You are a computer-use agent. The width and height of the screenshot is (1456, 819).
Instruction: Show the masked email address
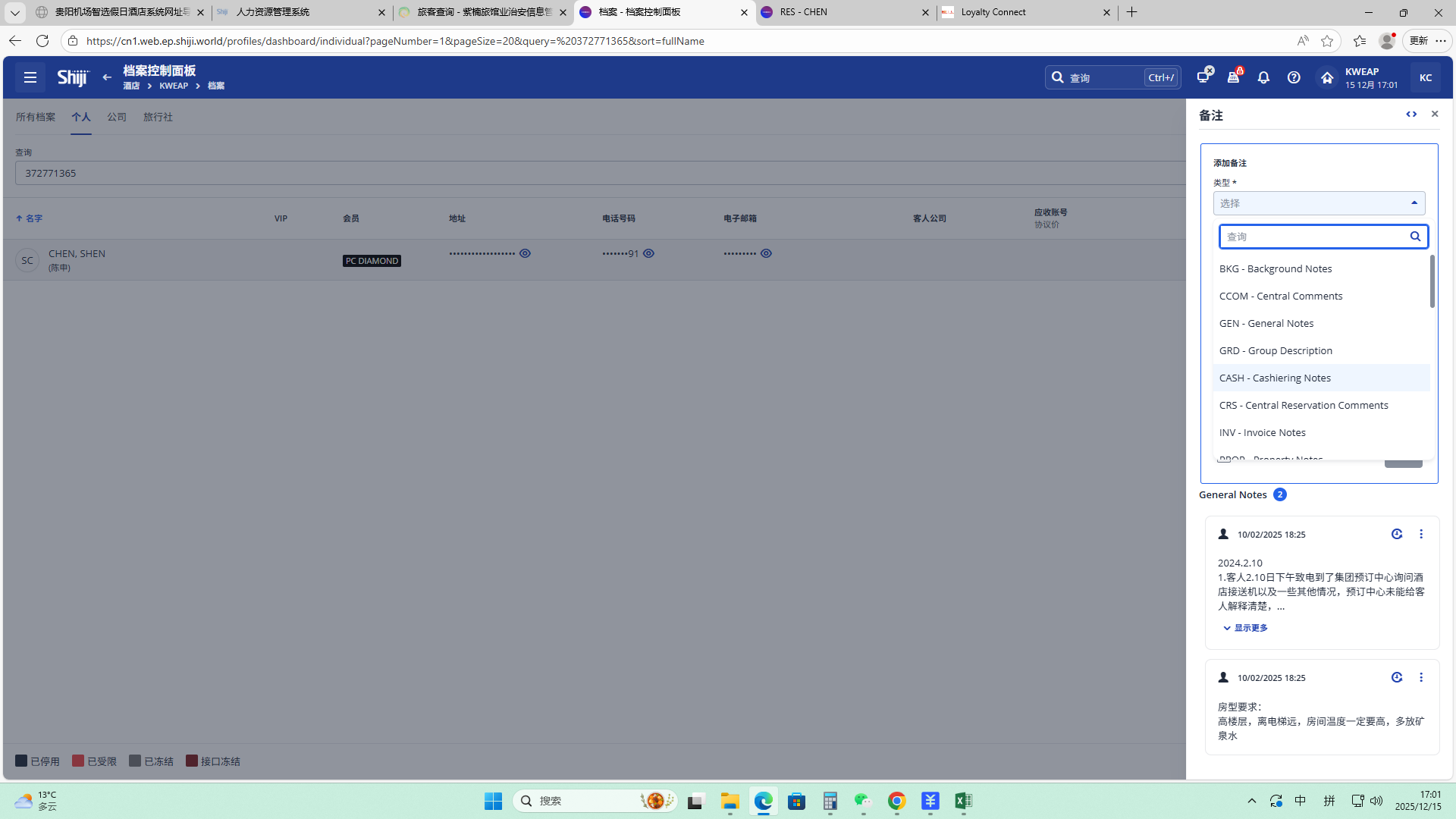(766, 253)
